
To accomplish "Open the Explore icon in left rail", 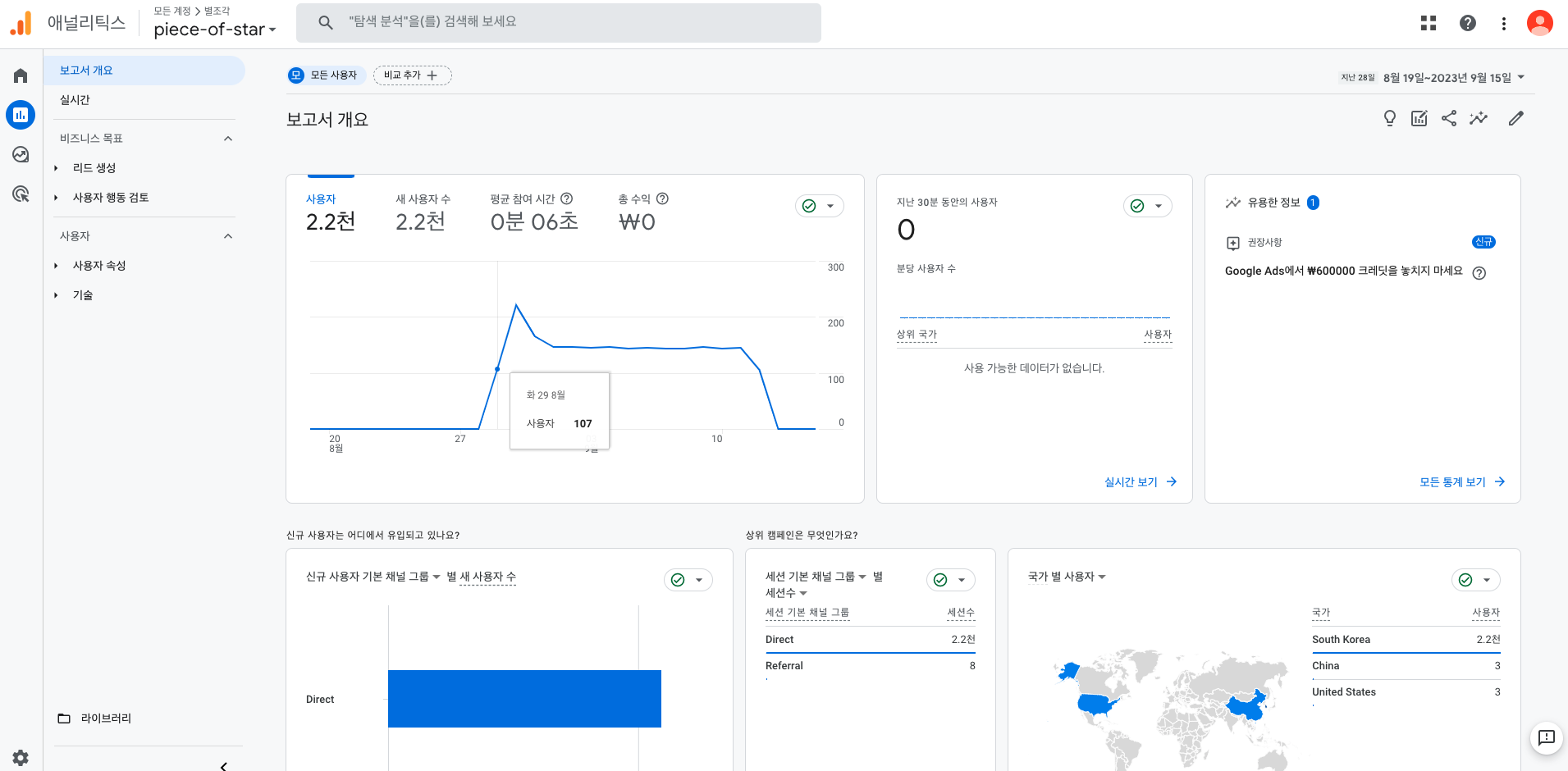I will pos(21,154).
